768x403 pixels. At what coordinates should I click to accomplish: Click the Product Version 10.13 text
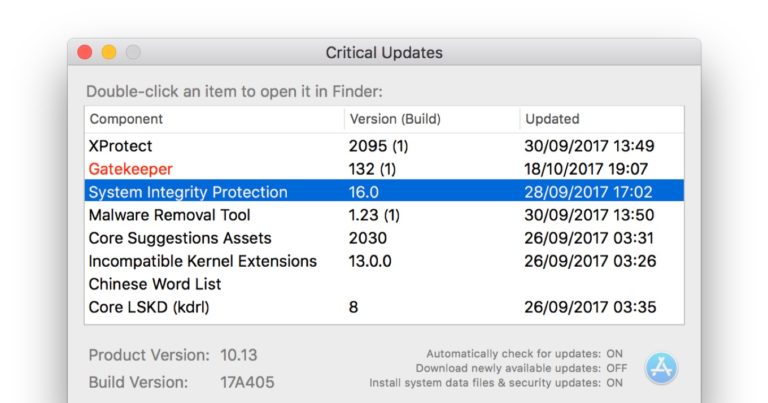click(241, 355)
